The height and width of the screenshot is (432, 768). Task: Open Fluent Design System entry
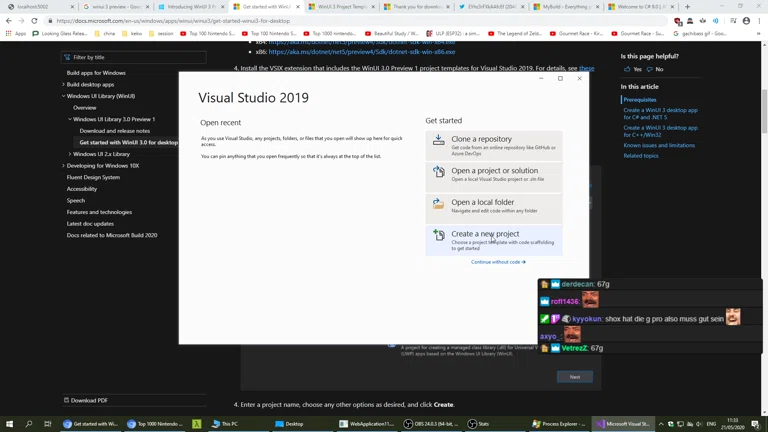coord(93,177)
